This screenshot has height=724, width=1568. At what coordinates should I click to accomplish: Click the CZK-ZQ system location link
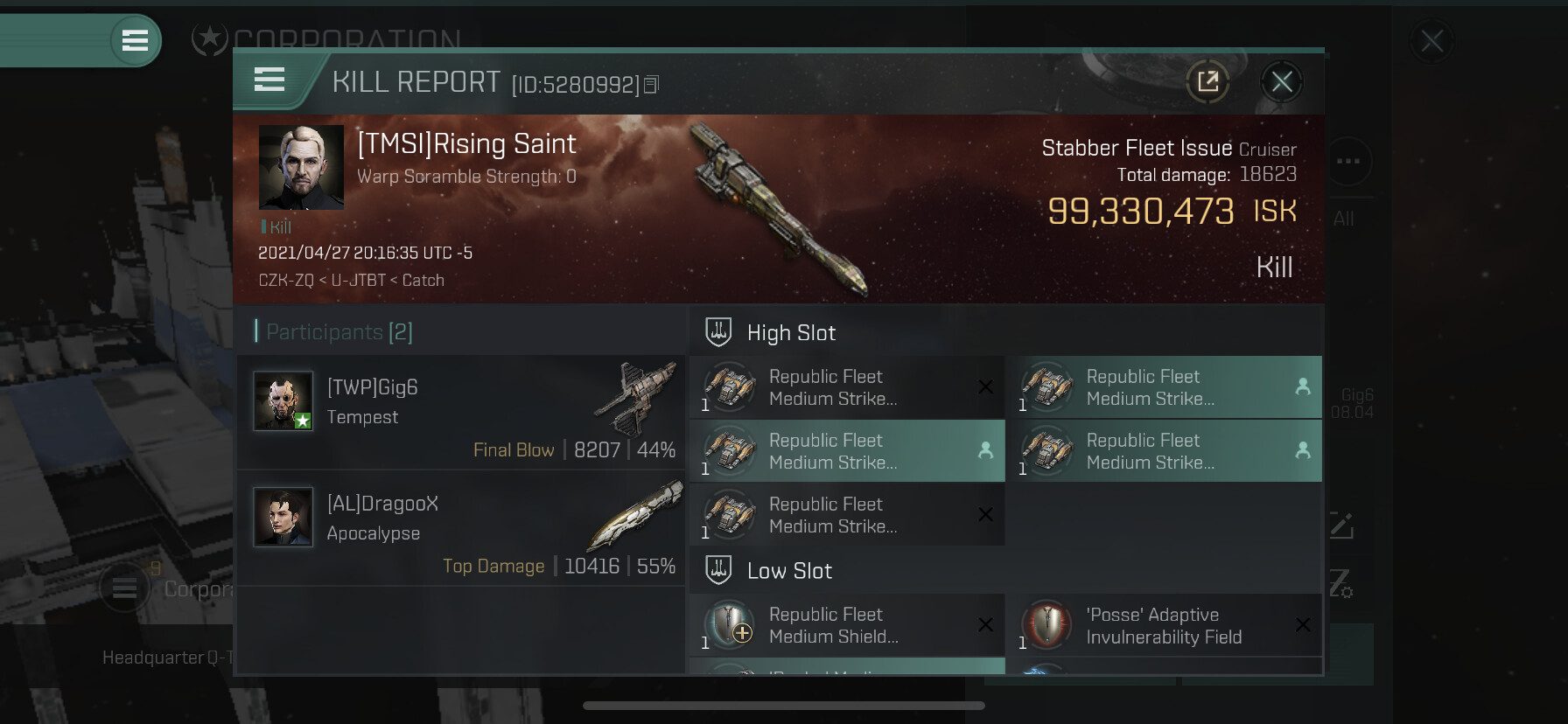[285, 281]
